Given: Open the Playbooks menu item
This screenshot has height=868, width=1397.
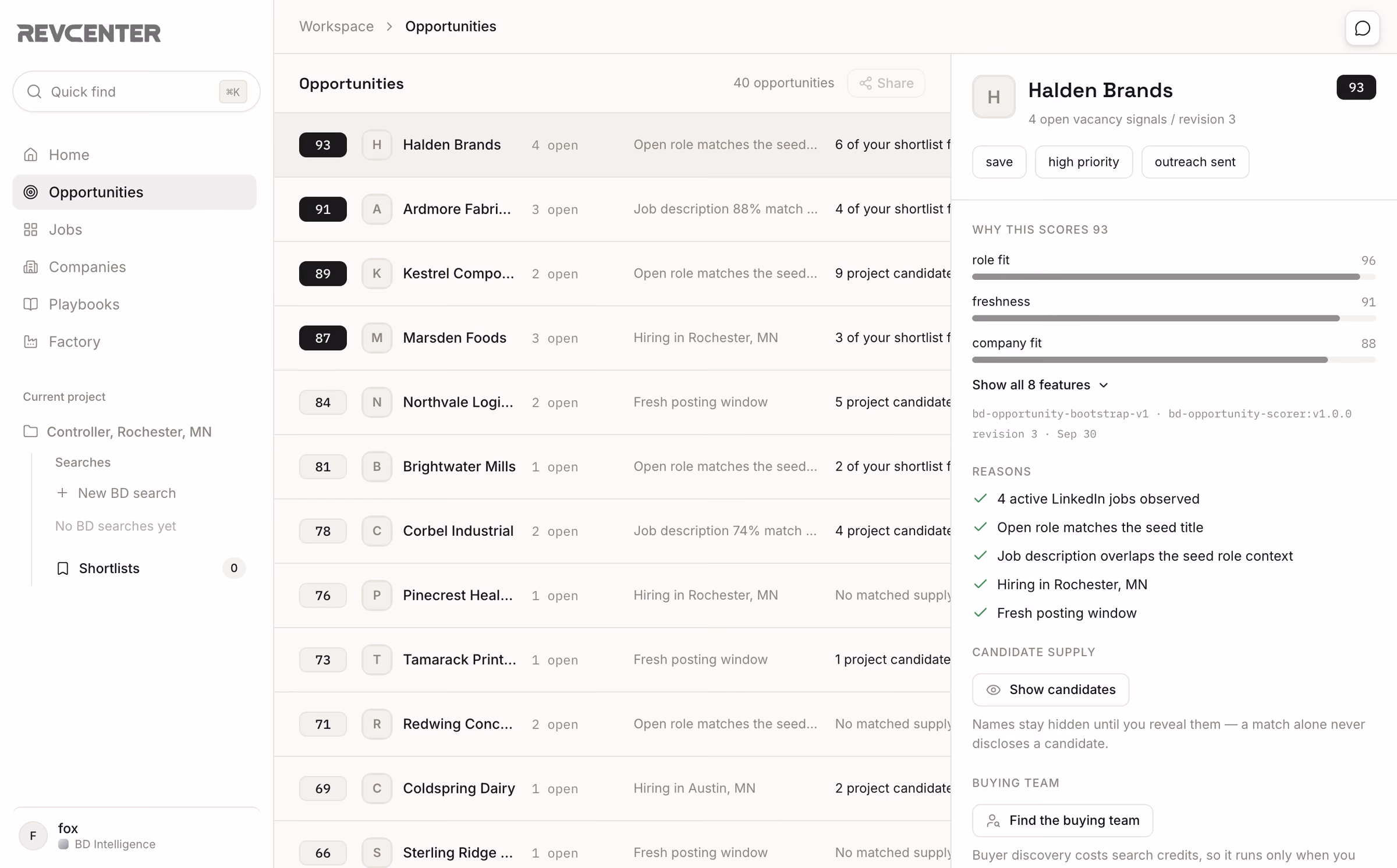Looking at the screenshot, I should [134, 304].
